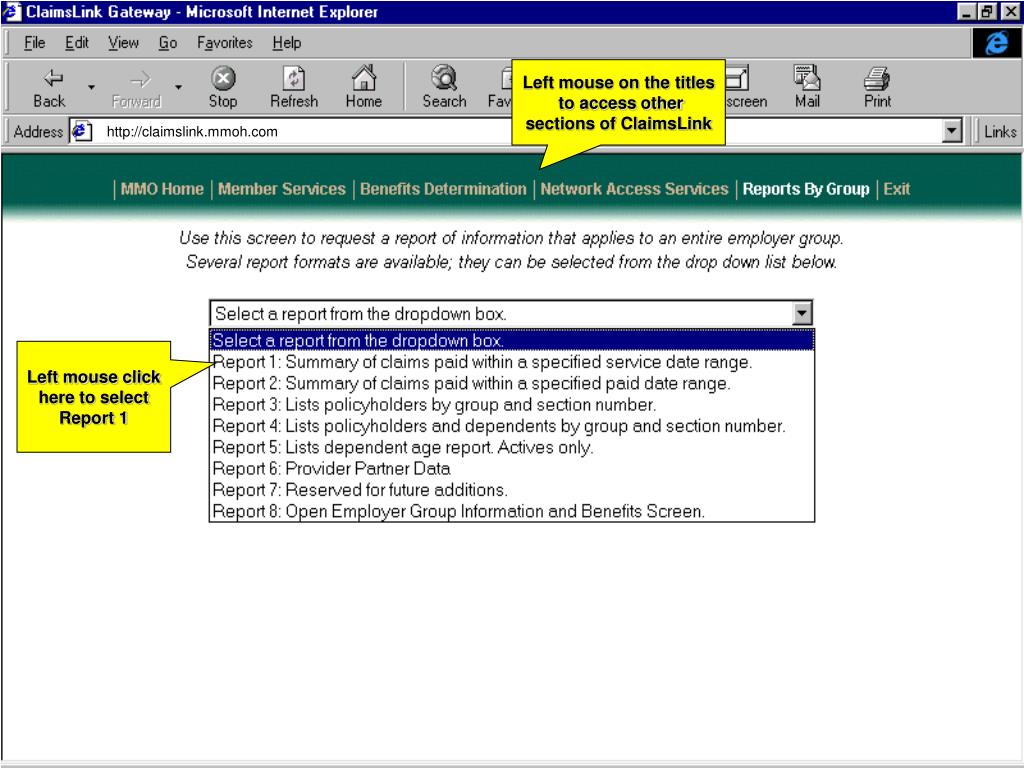
Task: Open the File menu
Action: point(34,43)
